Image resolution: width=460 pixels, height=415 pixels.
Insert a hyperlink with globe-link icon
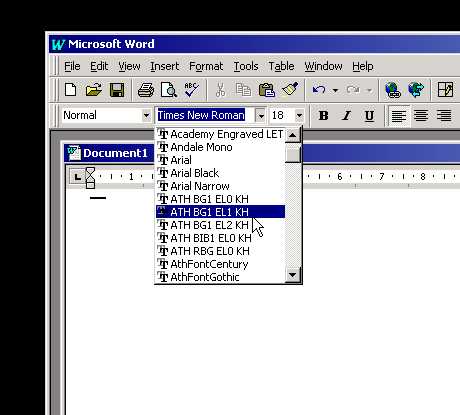pyautogui.click(x=393, y=90)
